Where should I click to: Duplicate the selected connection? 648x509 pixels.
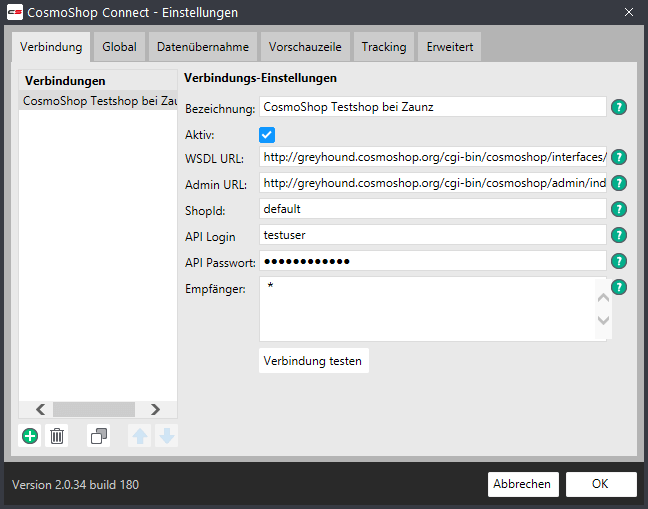[x=98, y=436]
